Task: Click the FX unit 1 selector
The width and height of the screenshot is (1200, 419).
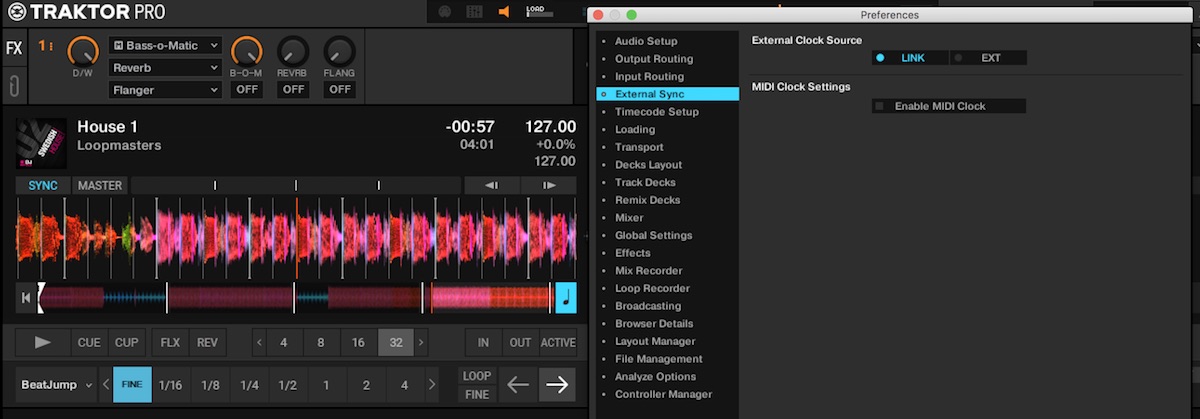Action: [x=46, y=46]
